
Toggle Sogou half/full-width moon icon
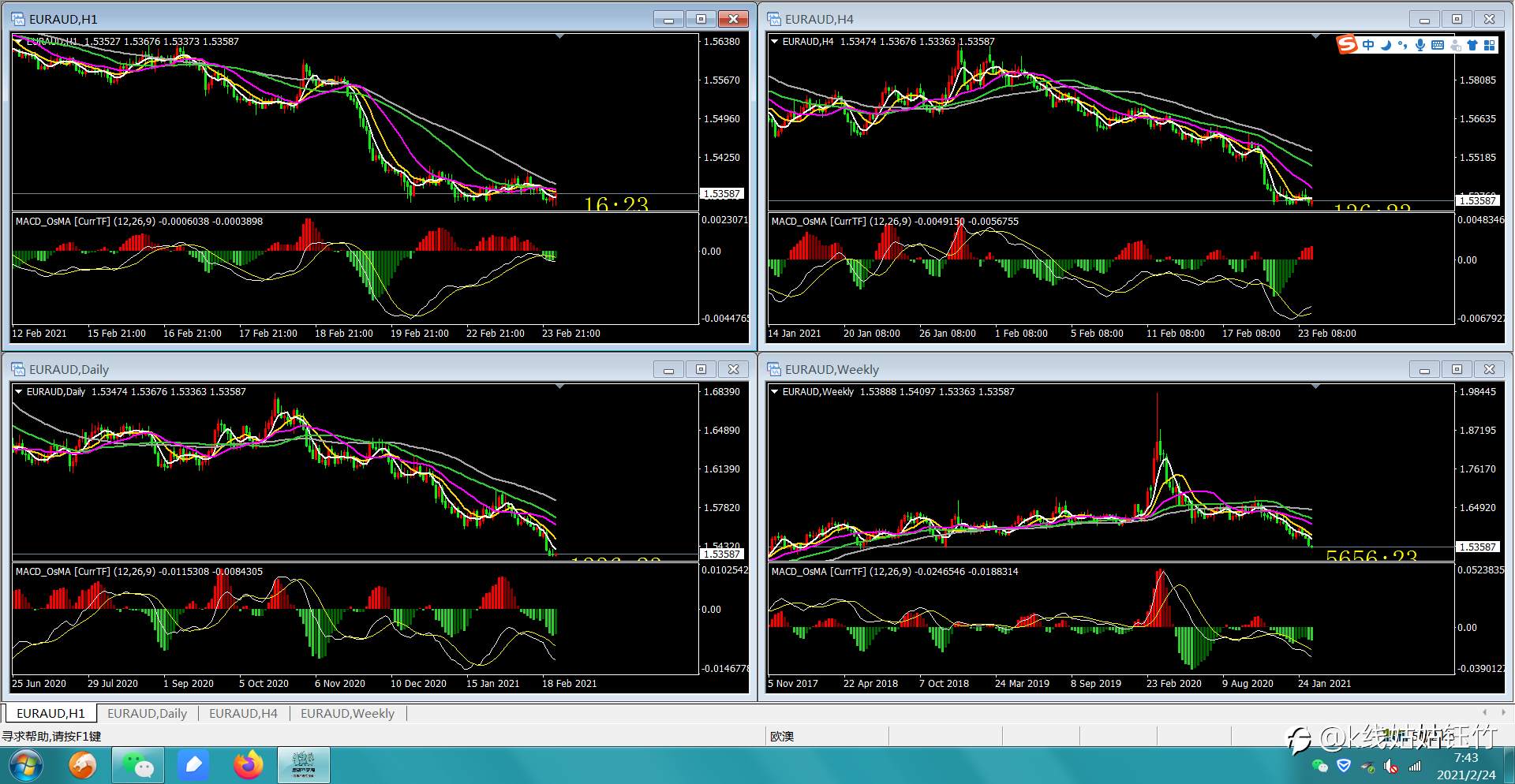click(x=1386, y=45)
